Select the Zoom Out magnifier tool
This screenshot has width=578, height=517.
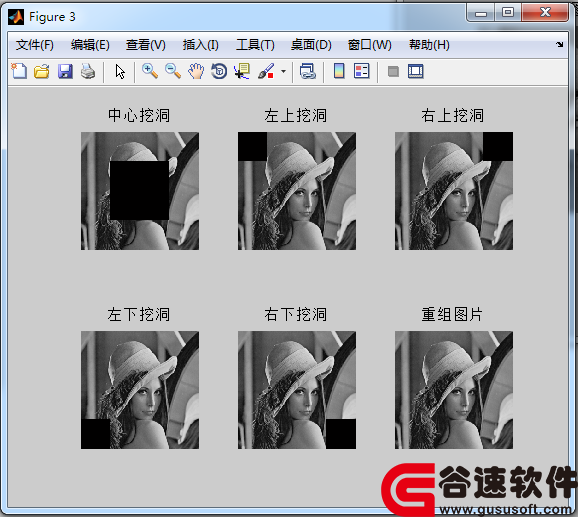(173, 71)
